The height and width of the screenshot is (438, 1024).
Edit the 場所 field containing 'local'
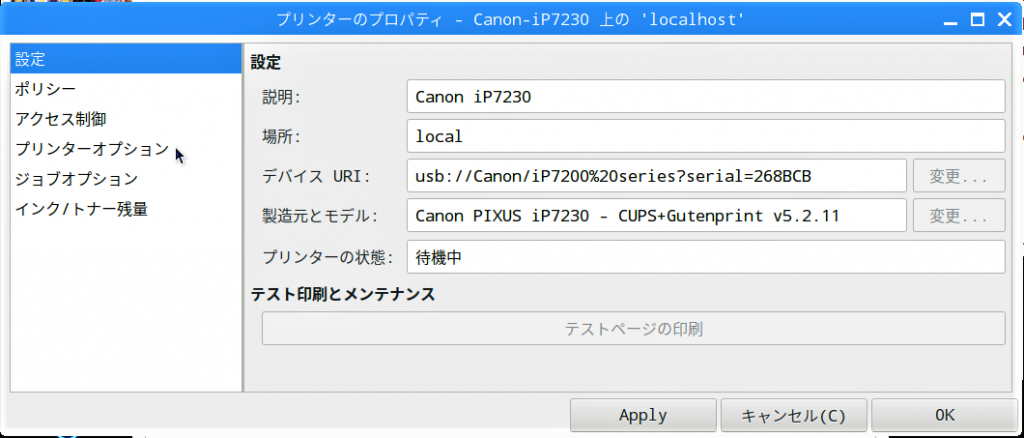705,136
